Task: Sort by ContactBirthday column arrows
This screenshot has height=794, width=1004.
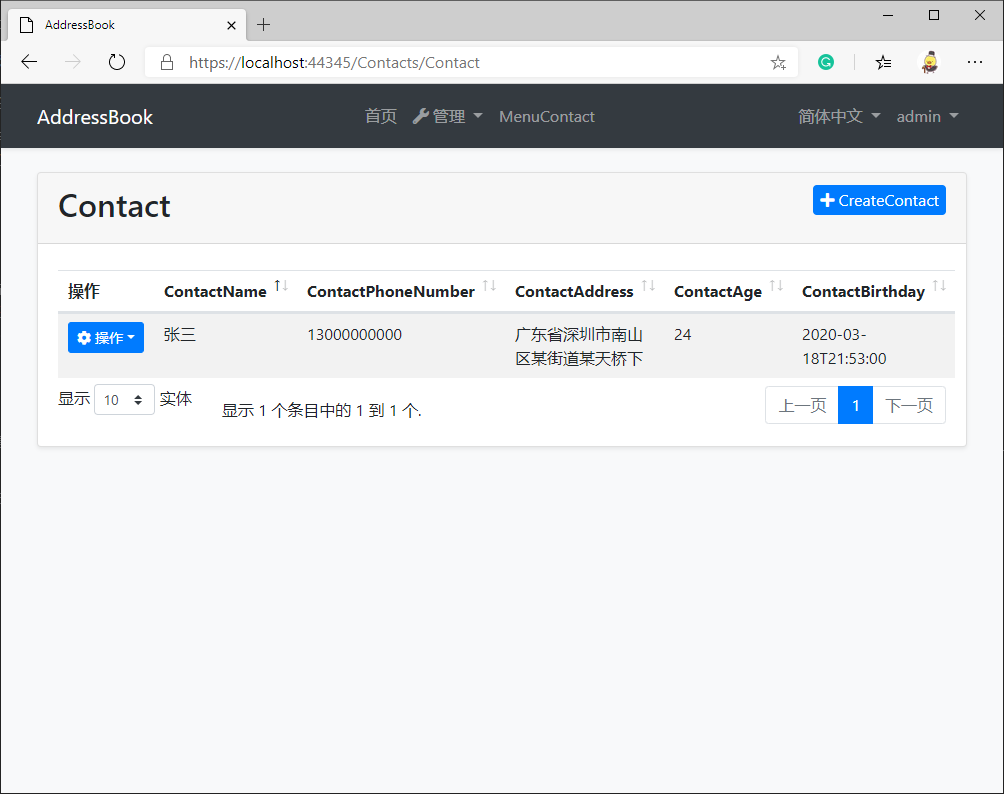Action: tap(939, 286)
